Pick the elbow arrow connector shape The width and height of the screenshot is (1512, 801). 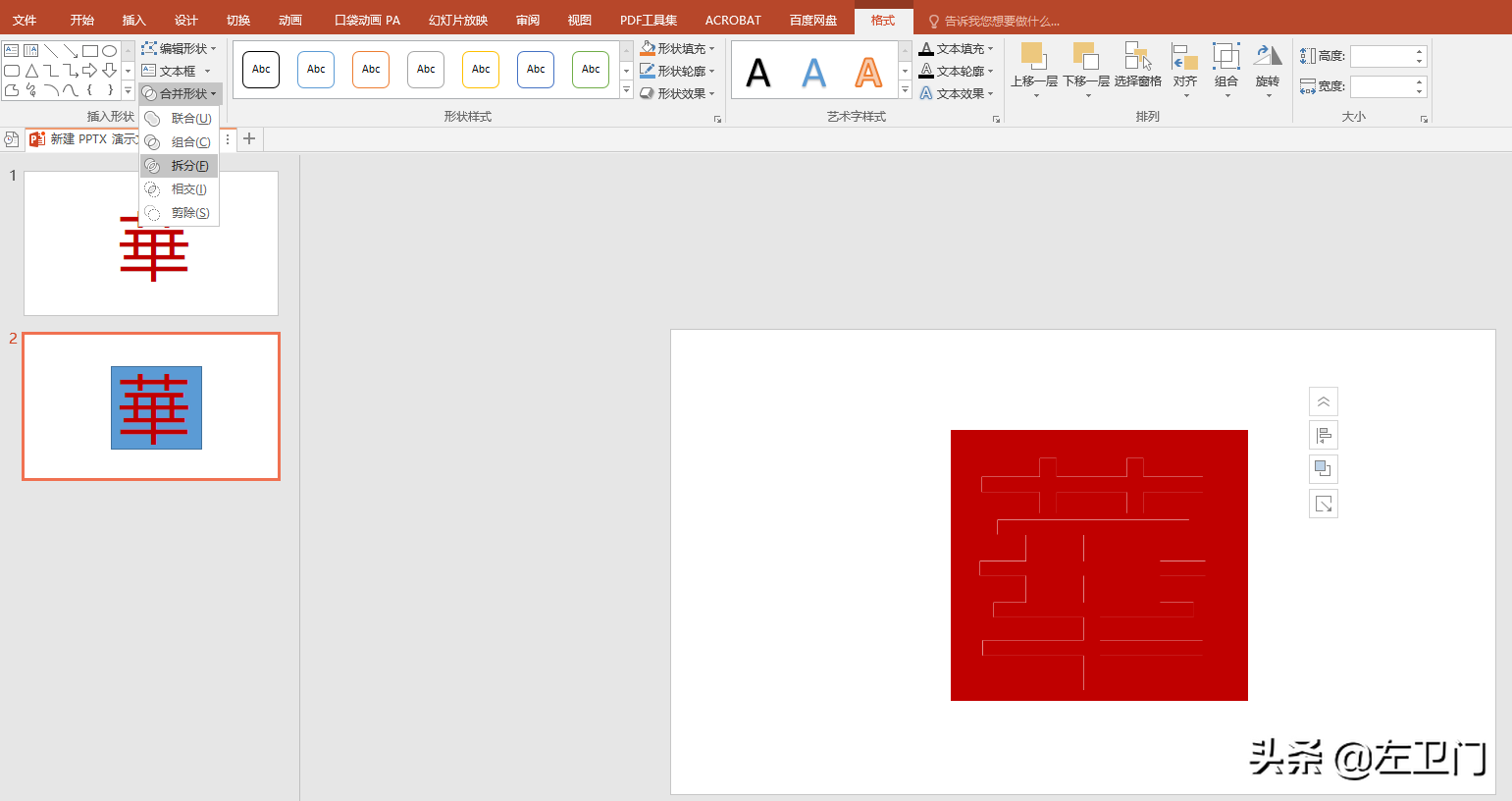tap(71, 70)
